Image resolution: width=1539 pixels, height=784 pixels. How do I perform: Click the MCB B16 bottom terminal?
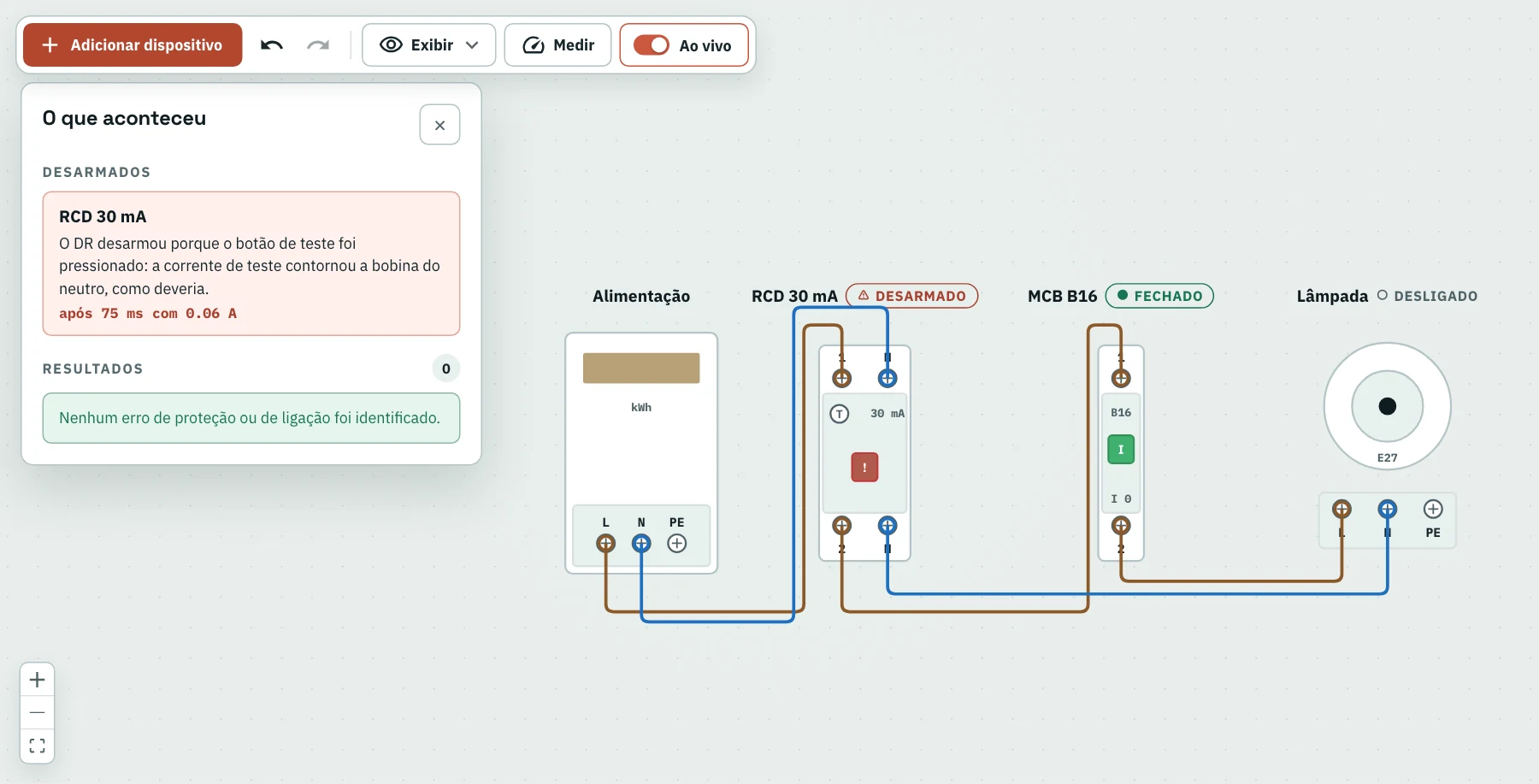pyautogui.click(x=1121, y=525)
